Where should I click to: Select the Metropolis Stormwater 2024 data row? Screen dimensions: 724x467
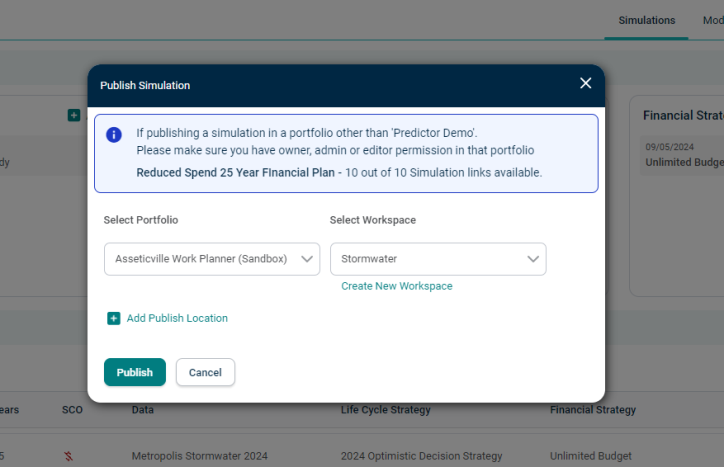pyautogui.click(x=362, y=456)
